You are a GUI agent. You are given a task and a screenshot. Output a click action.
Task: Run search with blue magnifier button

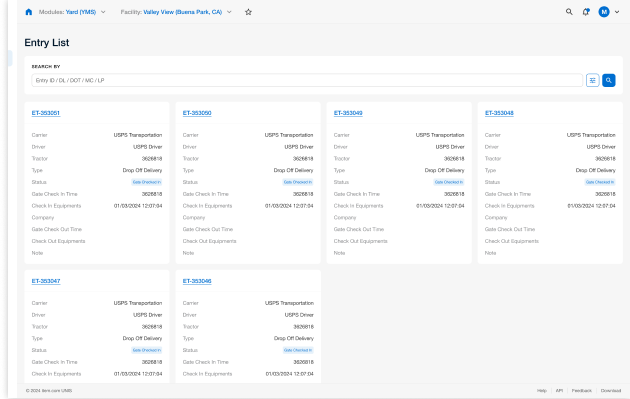click(x=609, y=80)
